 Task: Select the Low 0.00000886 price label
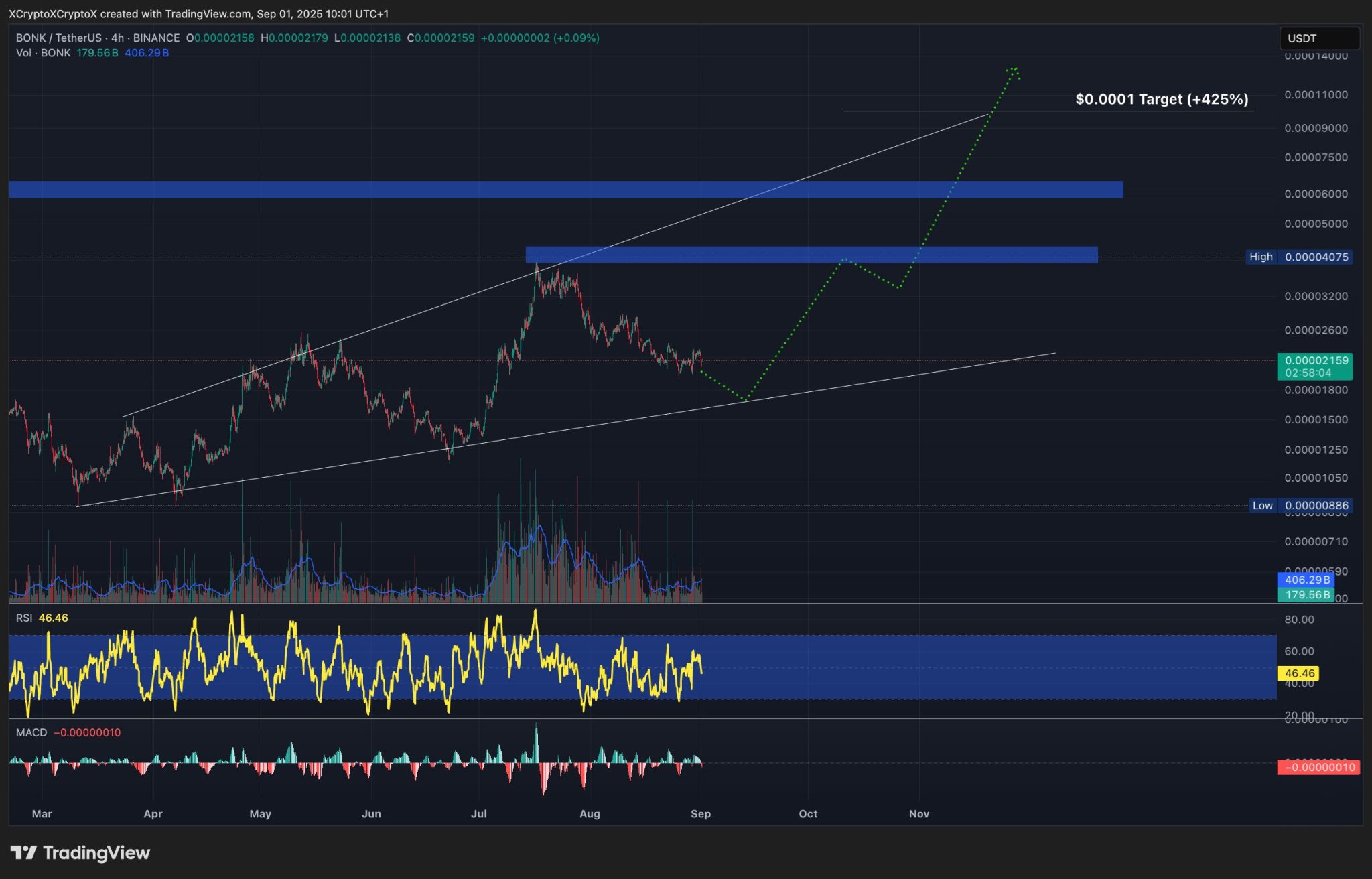tap(1300, 506)
